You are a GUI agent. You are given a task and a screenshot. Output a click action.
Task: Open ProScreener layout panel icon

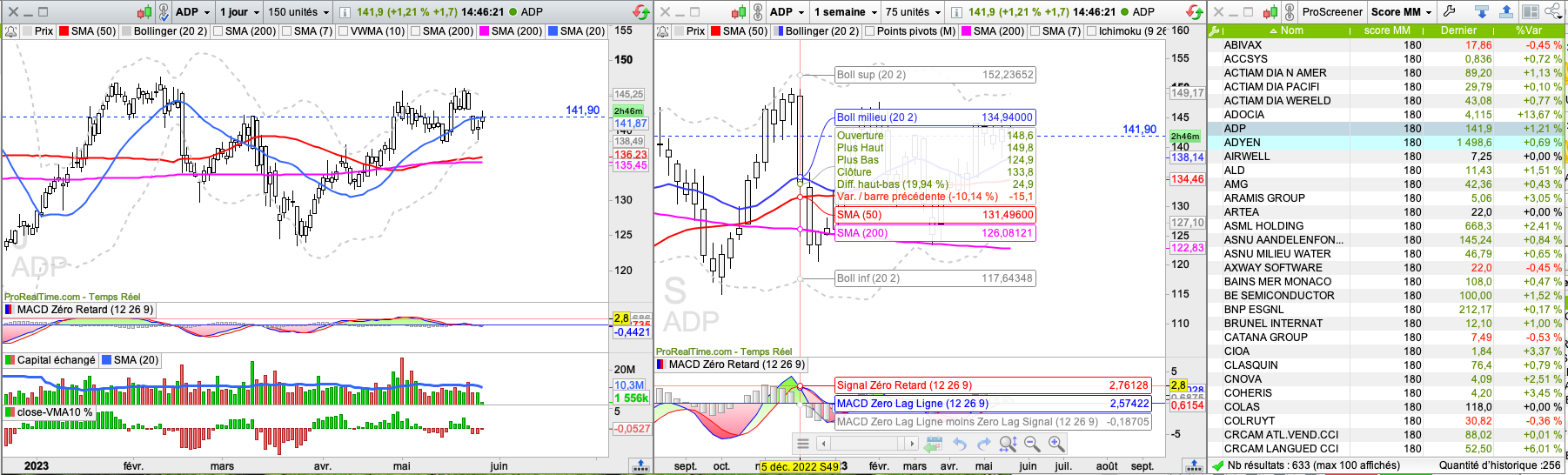(x=1531, y=11)
